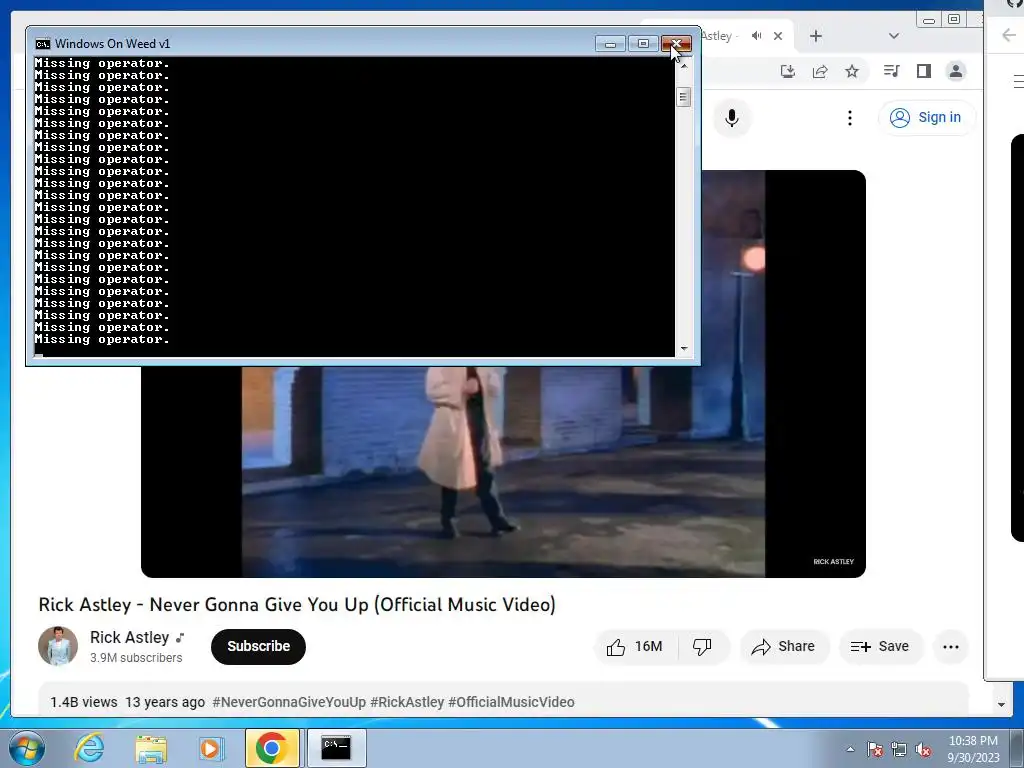Open the Rick Astley channel name link
The width and height of the screenshot is (1024, 768).
pyautogui.click(x=129, y=637)
